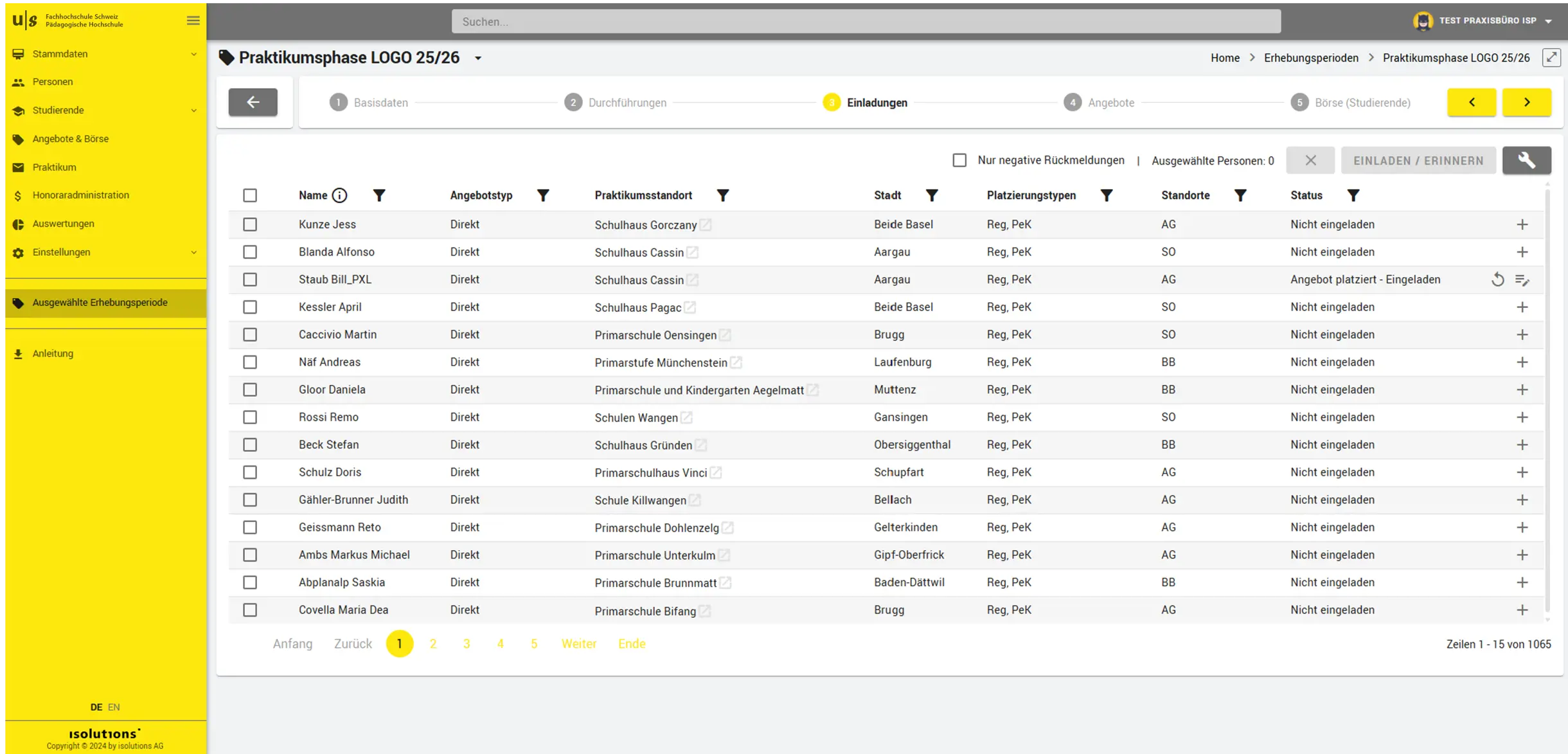The image size is (1568, 754).
Task: Click the EINLADEN / ERINNERN button
Action: click(x=1418, y=160)
